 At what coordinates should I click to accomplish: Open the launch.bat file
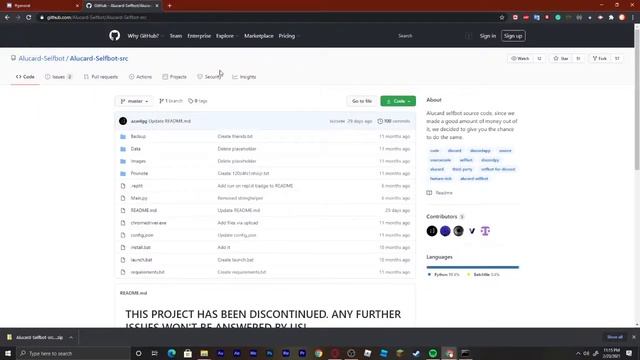click(141, 260)
